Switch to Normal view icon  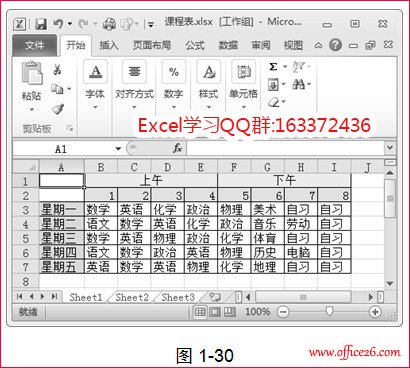tap(200, 312)
